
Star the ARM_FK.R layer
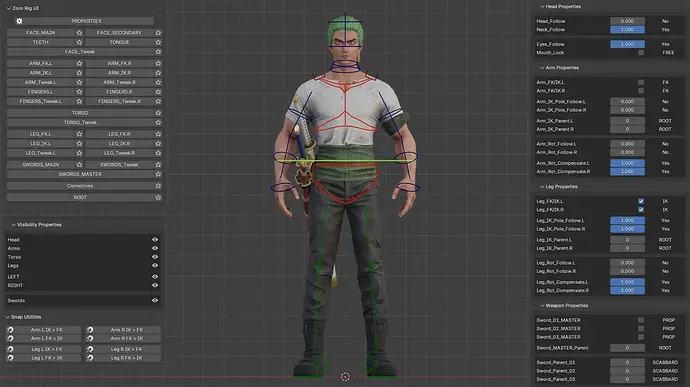tap(158, 63)
